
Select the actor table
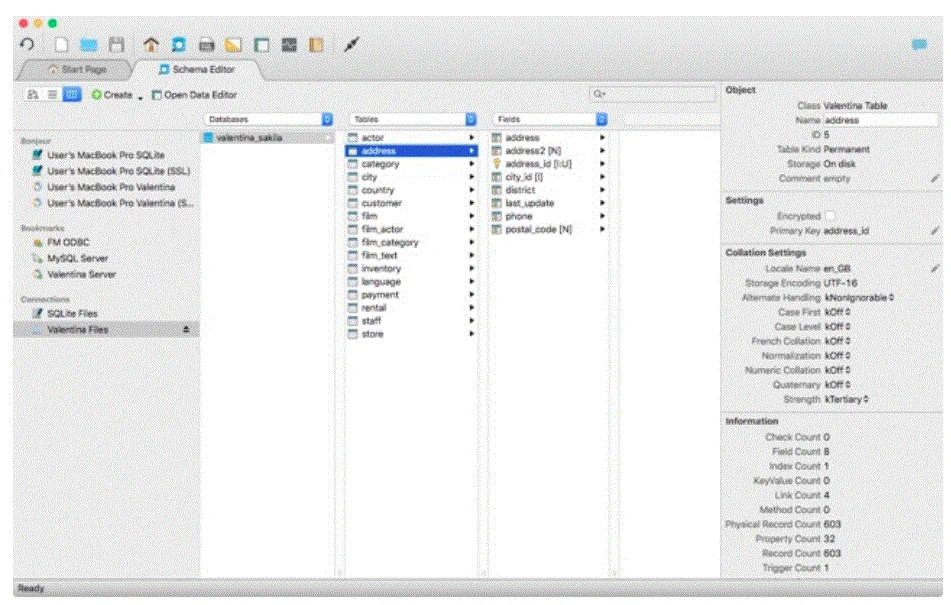coord(412,138)
